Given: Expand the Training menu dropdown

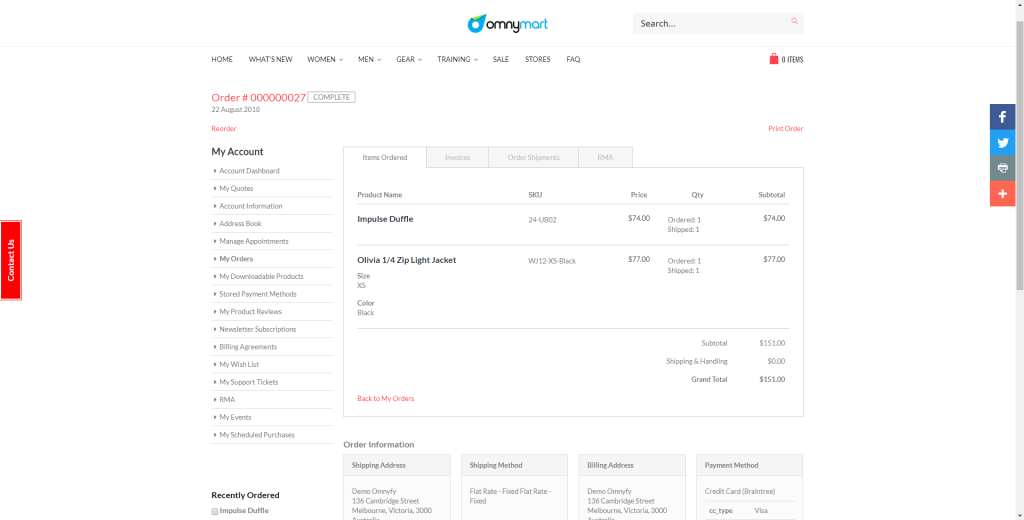Looking at the screenshot, I should pyautogui.click(x=458, y=59).
